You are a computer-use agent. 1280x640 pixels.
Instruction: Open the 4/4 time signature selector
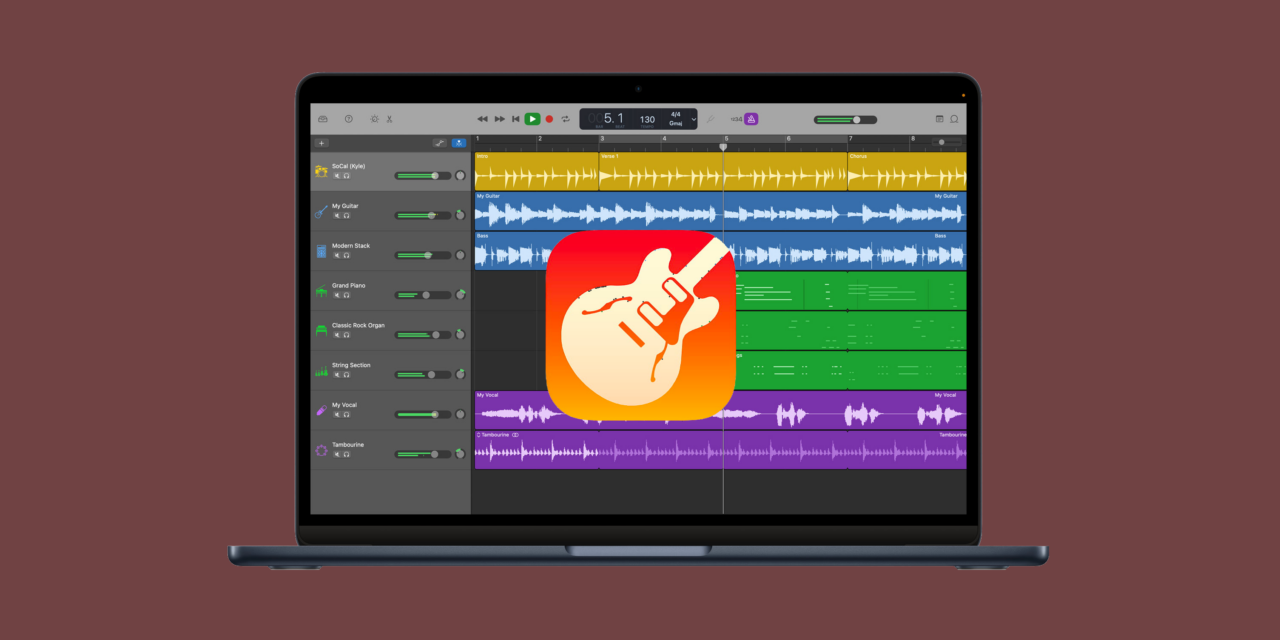click(x=675, y=114)
